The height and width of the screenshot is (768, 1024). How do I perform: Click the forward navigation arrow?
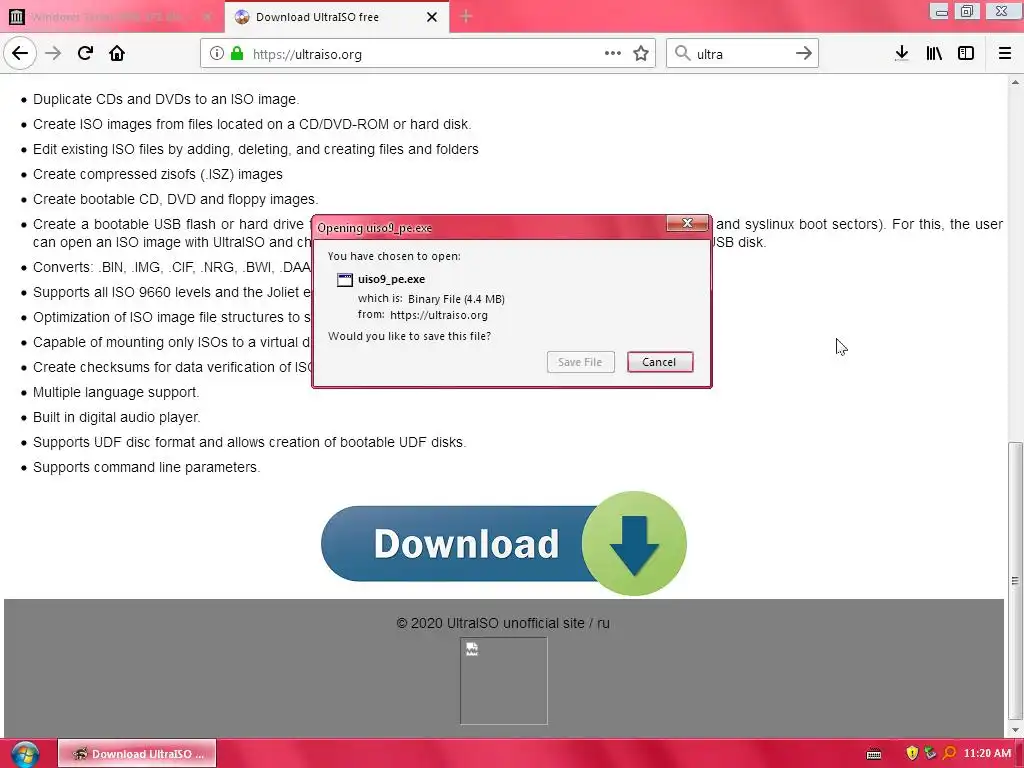(53, 53)
